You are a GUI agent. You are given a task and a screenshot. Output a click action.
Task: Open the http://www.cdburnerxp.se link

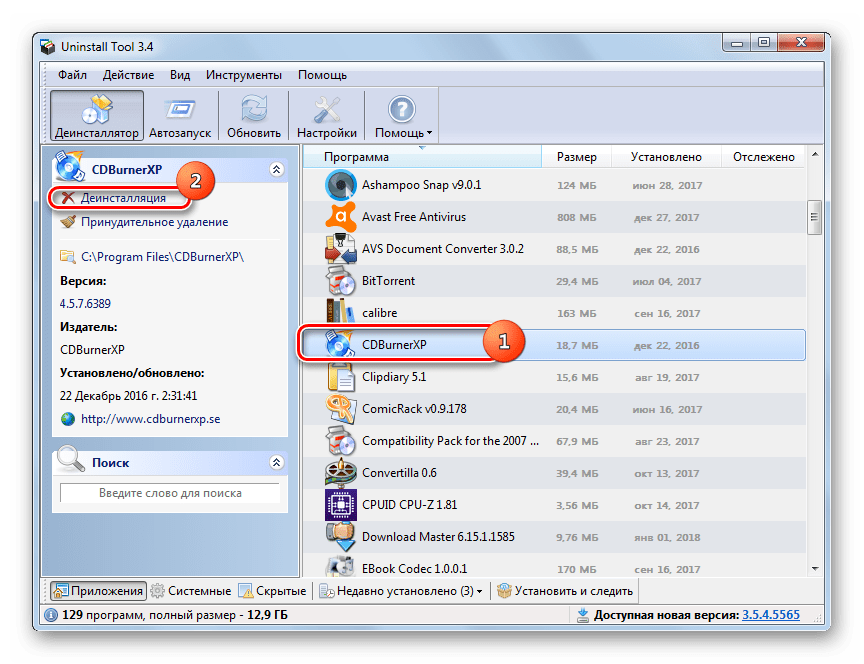point(150,419)
